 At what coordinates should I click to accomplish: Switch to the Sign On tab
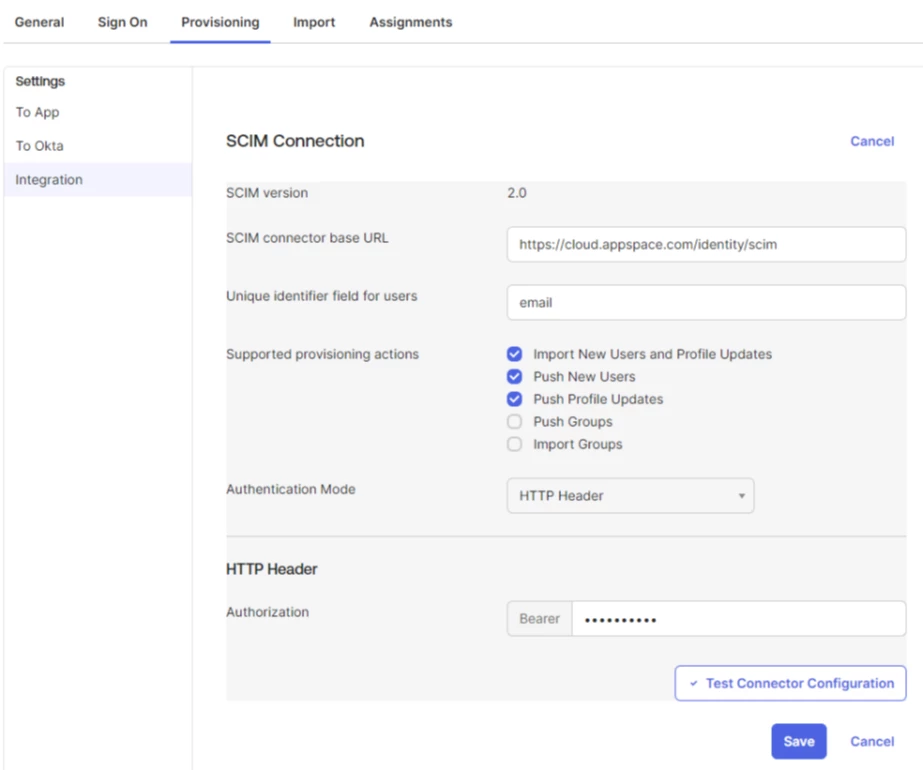click(122, 22)
